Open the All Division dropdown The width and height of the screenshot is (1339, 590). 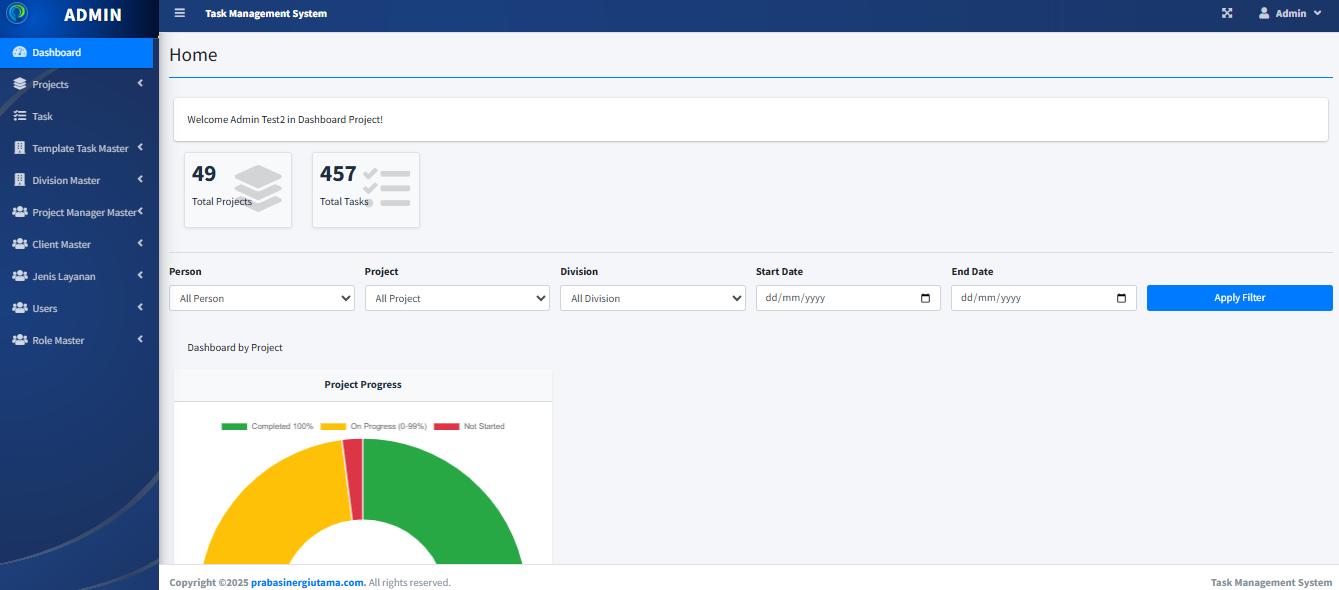point(653,298)
